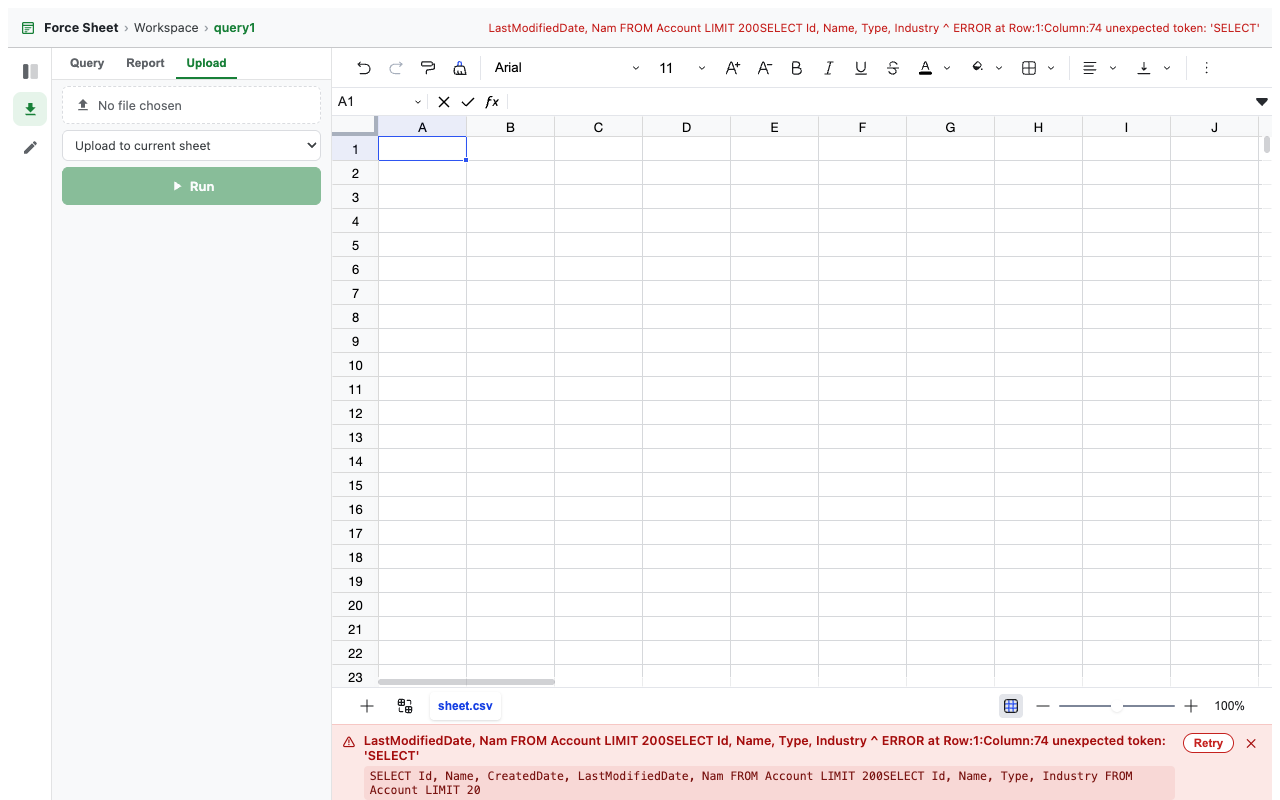Screen dimensions: 1280x800
Task: Select row 5 header
Action: (x=355, y=245)
